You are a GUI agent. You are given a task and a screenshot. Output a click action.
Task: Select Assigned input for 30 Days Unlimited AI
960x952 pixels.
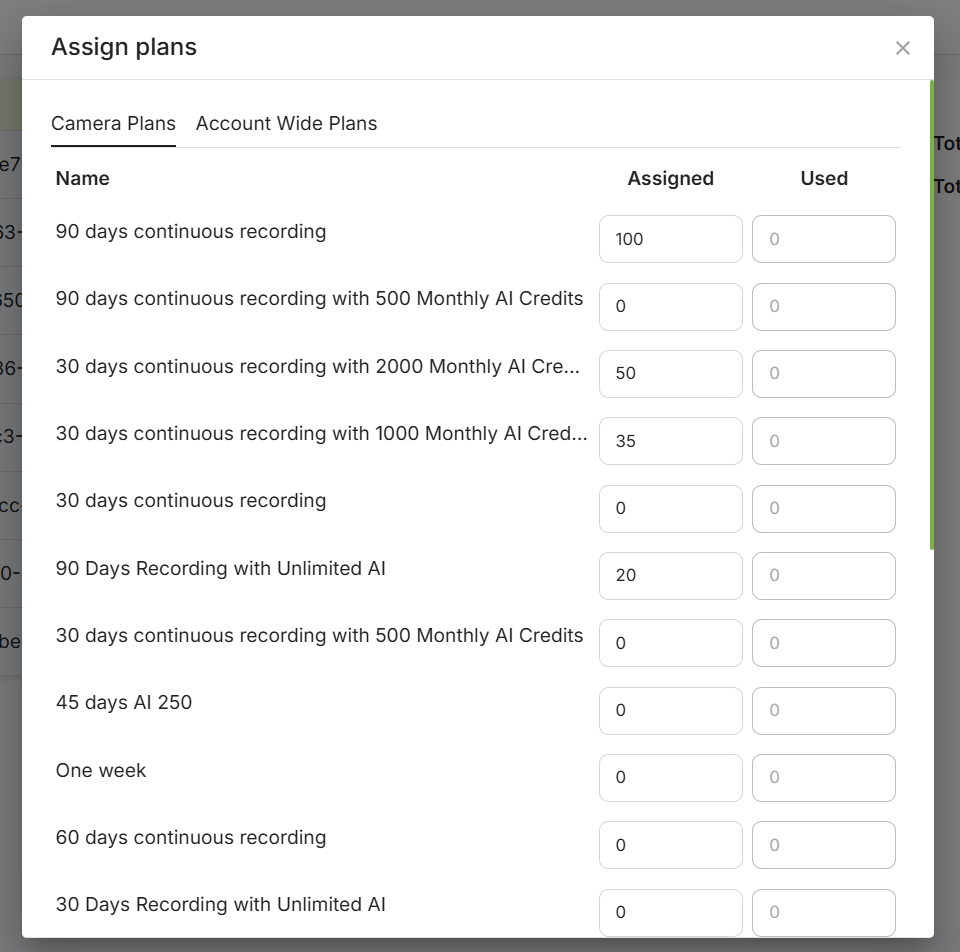[x=670, y=912]
